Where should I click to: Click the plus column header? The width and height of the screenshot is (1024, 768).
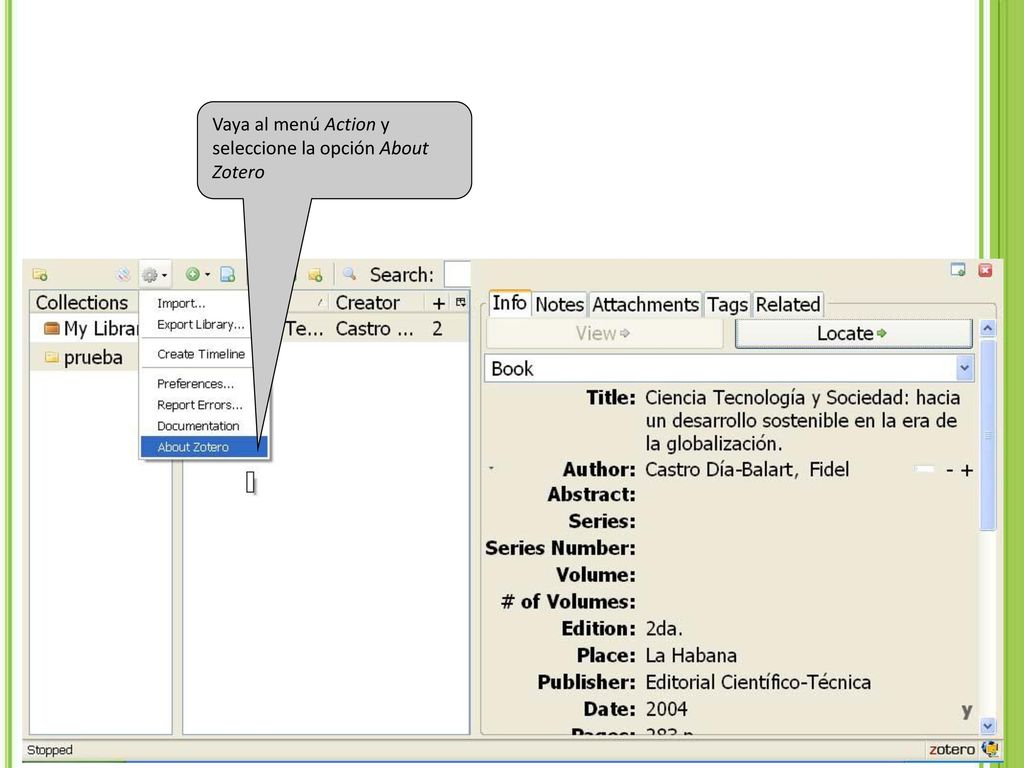pos(439,303)
